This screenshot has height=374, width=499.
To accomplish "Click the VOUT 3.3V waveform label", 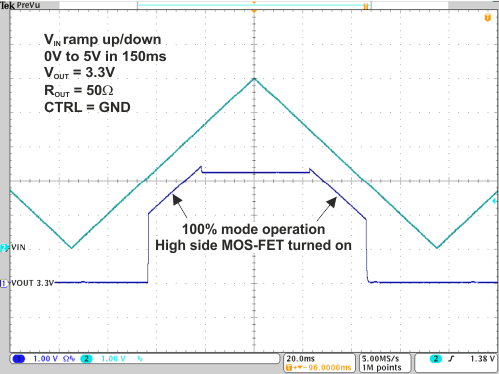I will (32, 283).
